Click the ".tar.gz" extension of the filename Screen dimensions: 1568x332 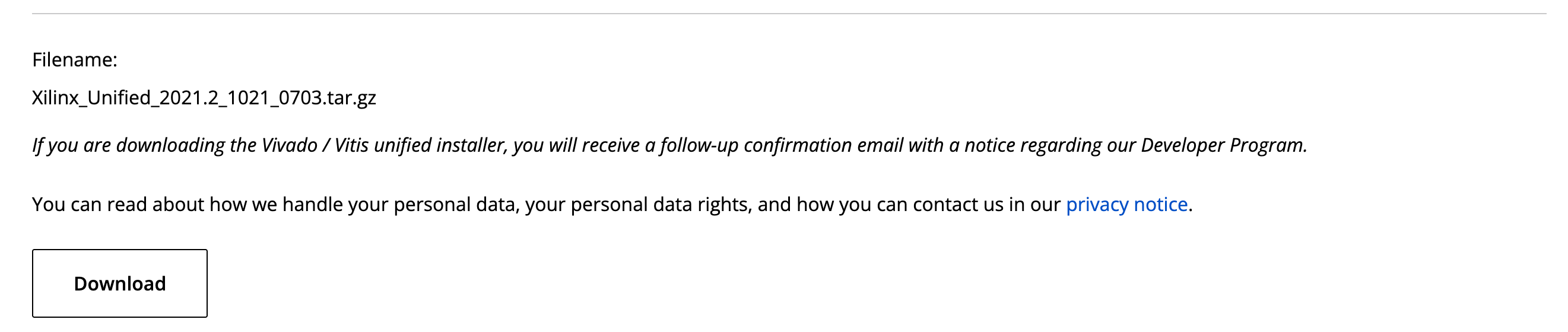(350, 98)
